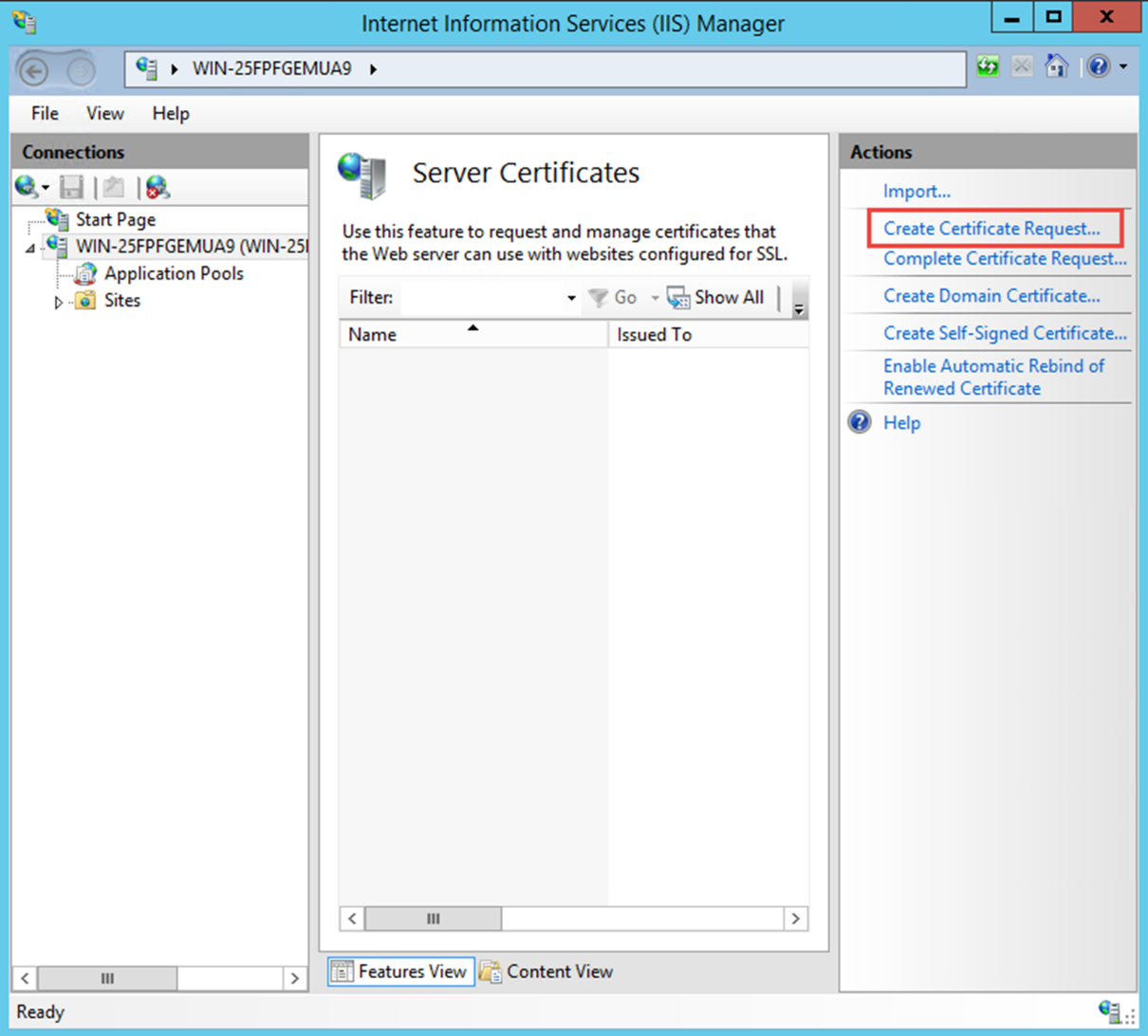Click the Show All filter icon
The image size is (1148, 1036).
[678, 298]
